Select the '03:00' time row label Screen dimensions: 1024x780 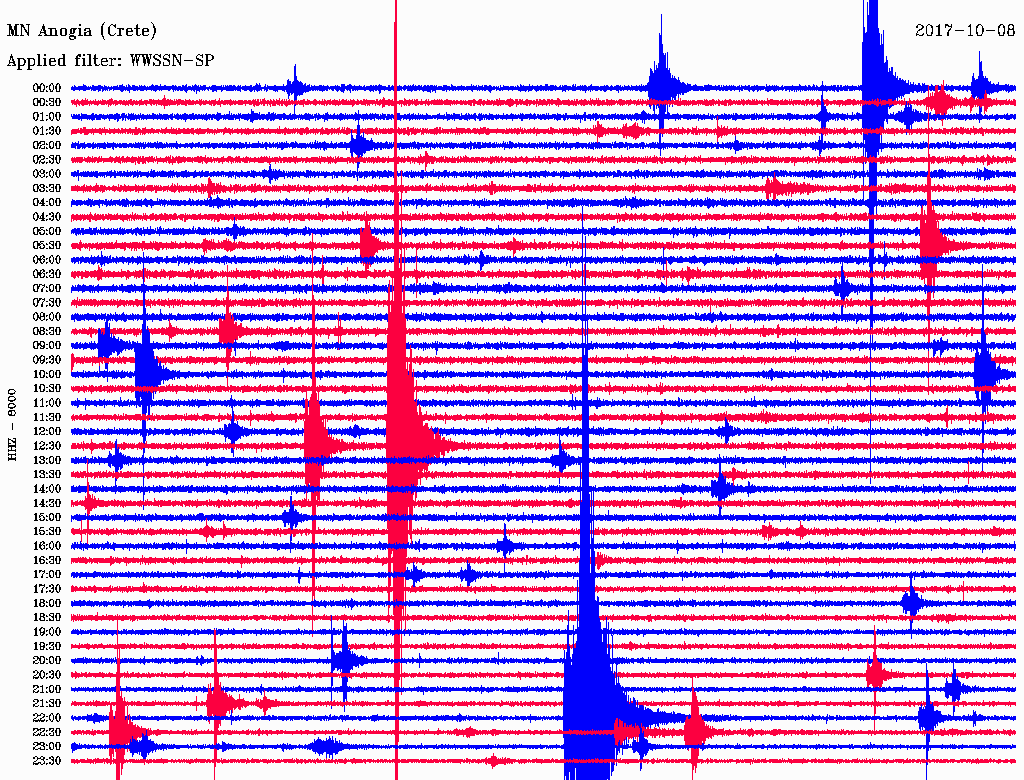click(47, 174)
